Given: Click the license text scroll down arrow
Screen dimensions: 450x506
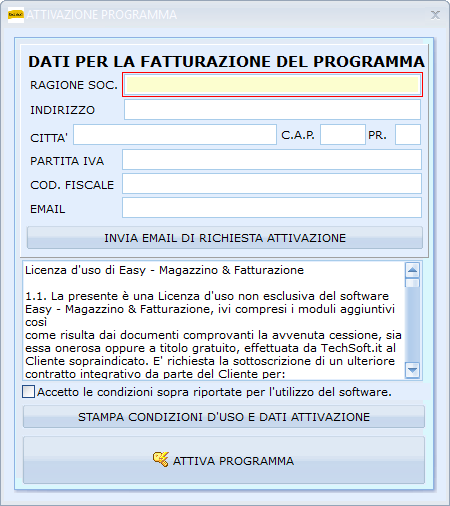Looking at the screenshot, I should (x=412, y=370).
